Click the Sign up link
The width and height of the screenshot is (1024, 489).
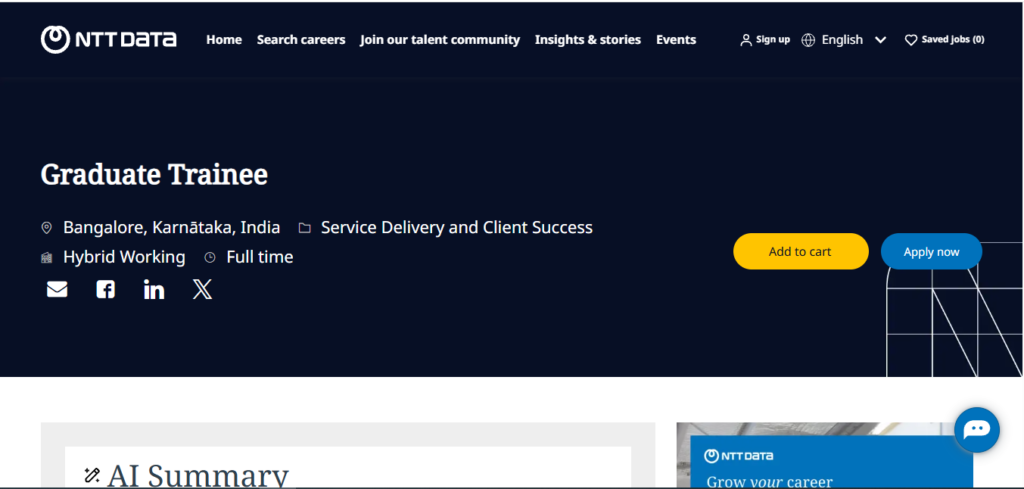point(773,40)
